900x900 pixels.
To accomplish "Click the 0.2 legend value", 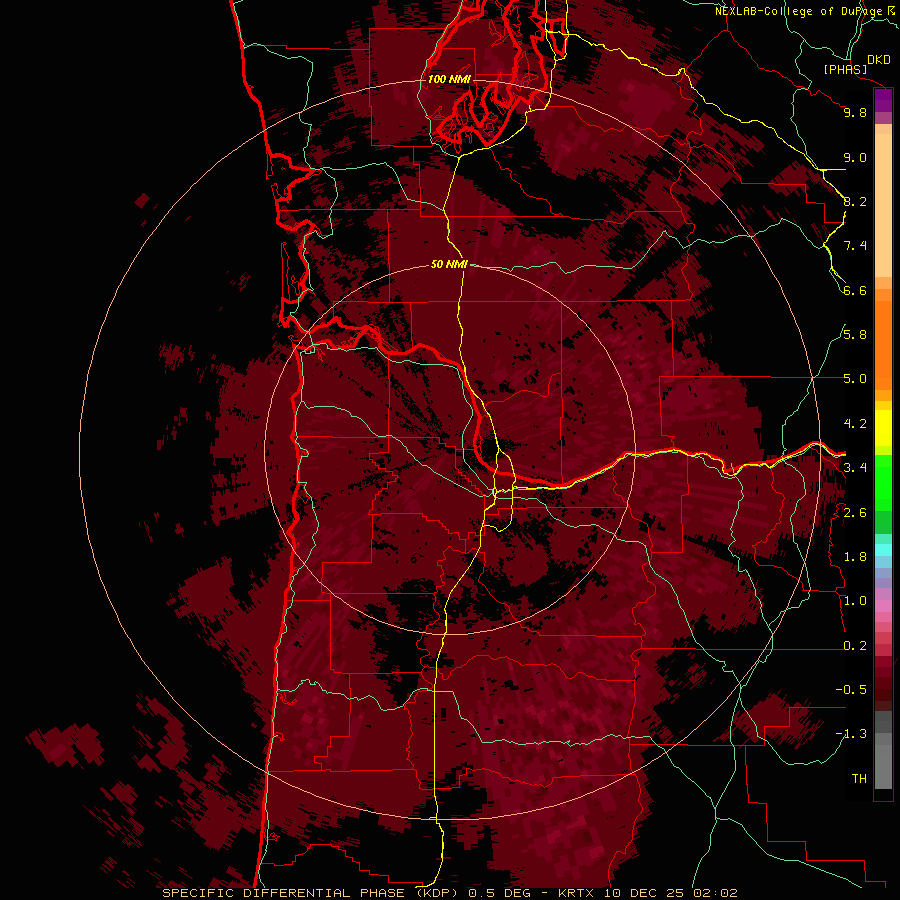I will click(x=855, y=646).
